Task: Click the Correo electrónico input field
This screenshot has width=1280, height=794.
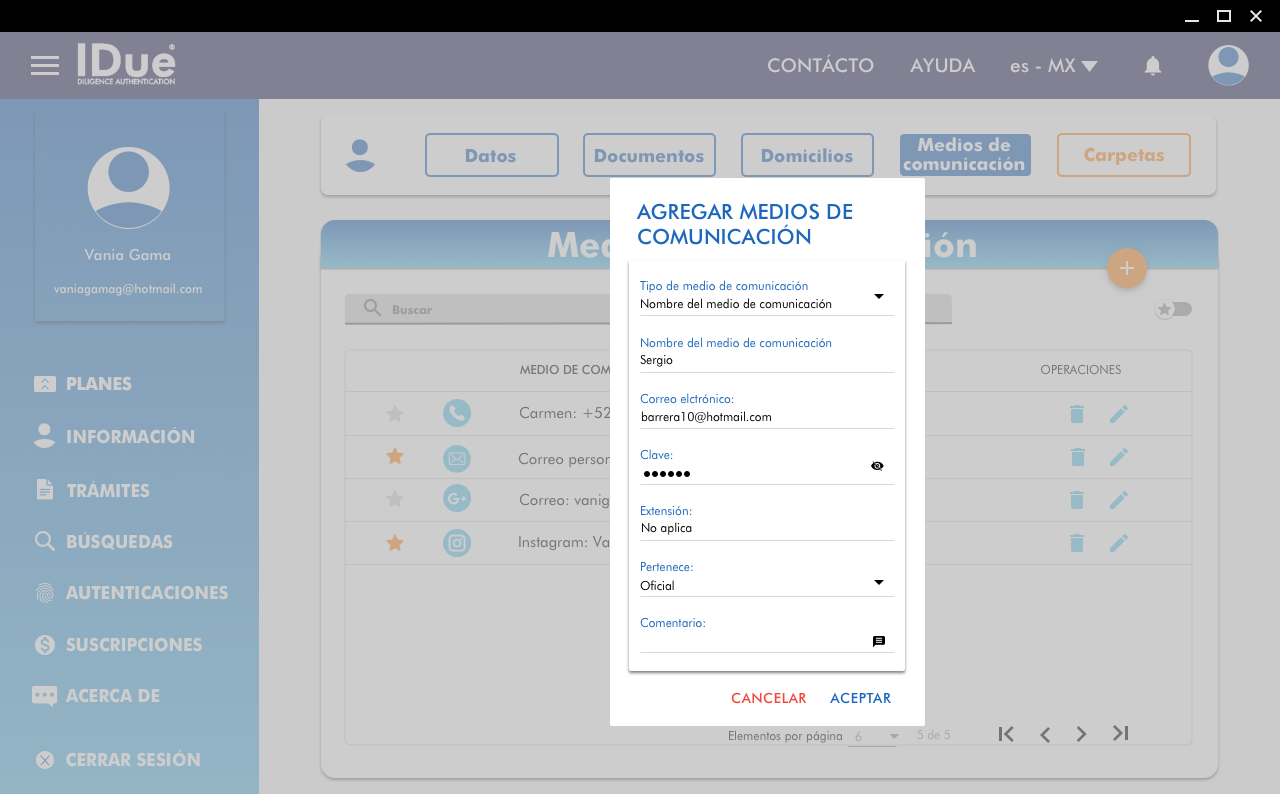Action: [766, 417]
